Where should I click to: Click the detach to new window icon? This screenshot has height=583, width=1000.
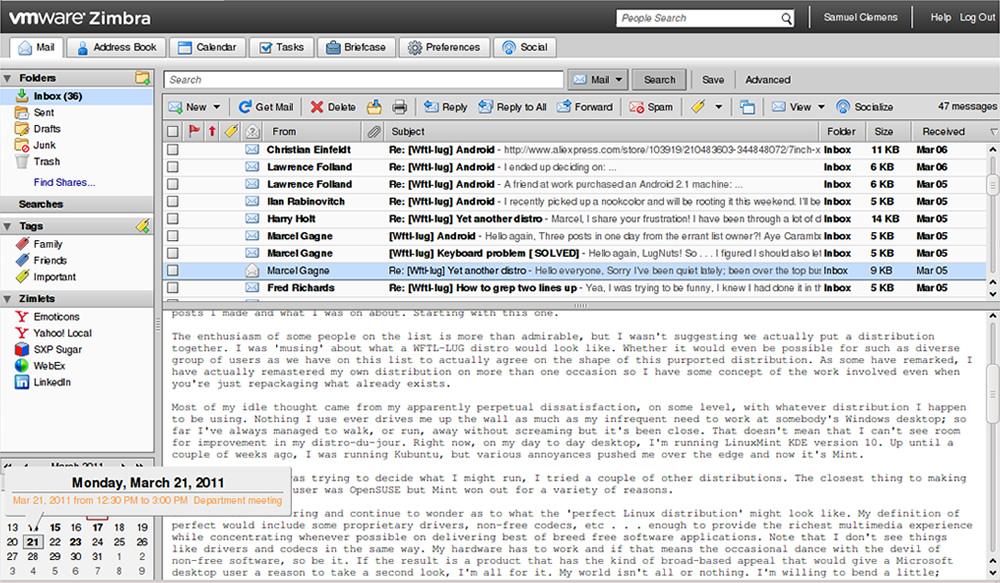(x=747, y=107)
